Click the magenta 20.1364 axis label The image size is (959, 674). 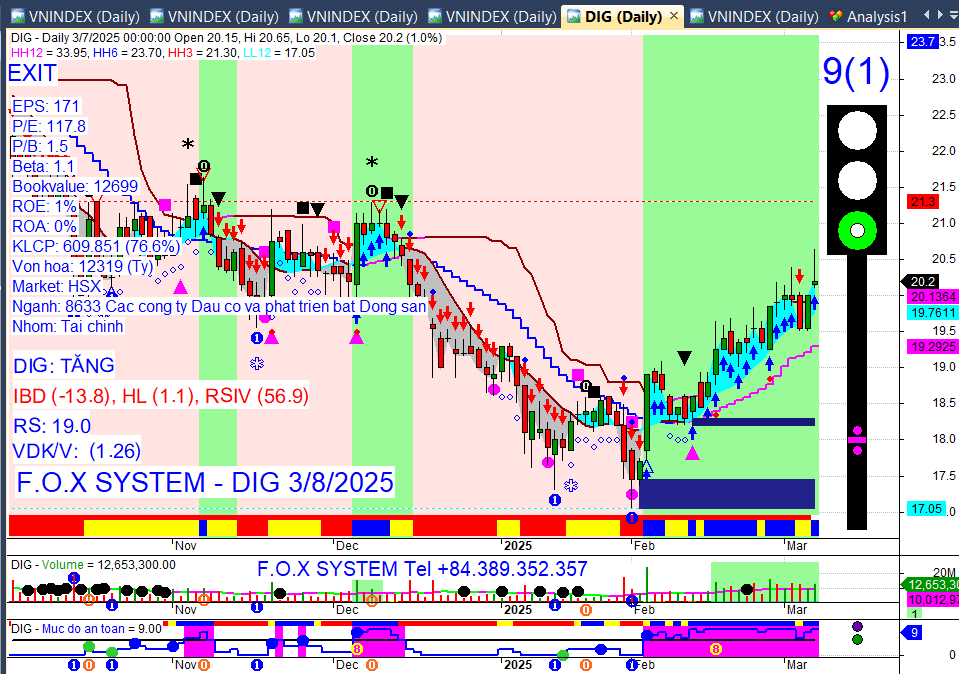pos(933,297)
